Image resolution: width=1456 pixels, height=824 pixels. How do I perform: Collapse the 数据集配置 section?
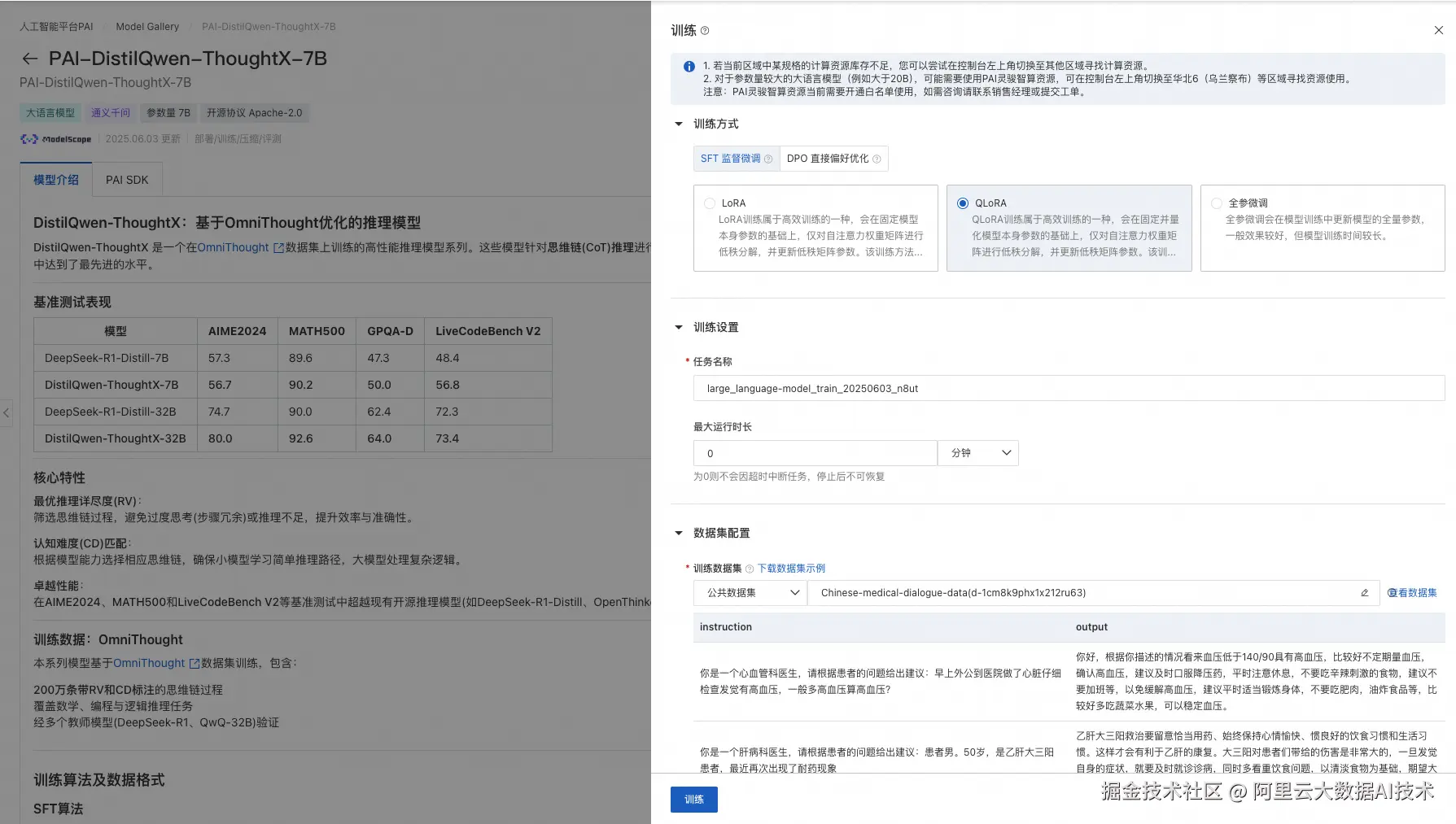pyautogui.click(x=679, y=534)
